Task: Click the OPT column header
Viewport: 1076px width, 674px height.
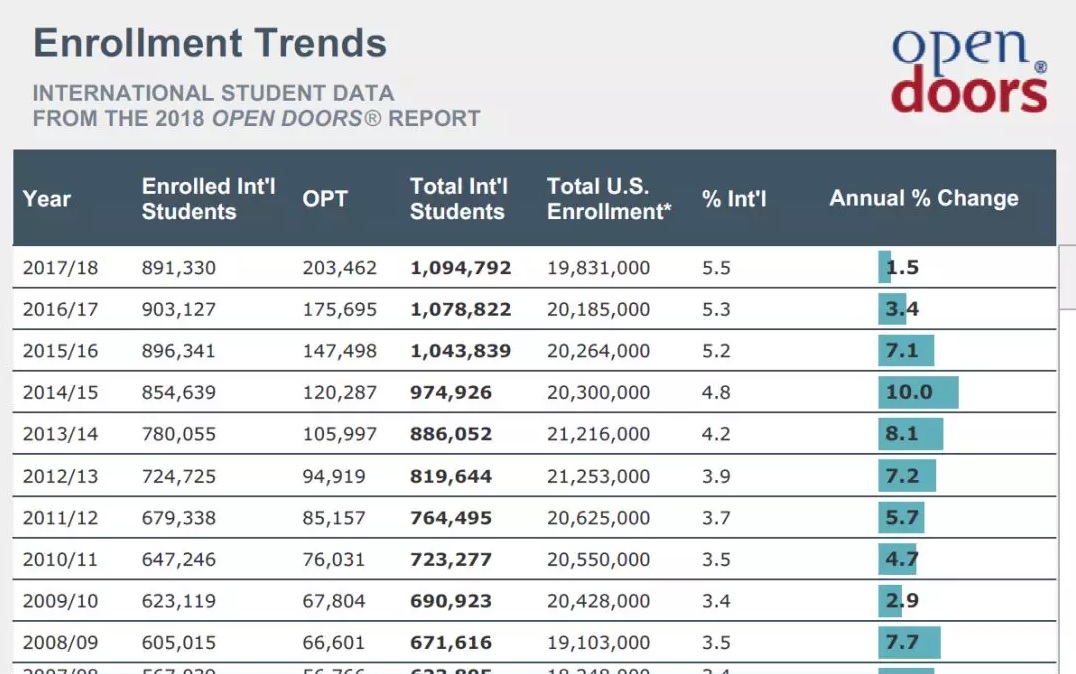Action: [325, 199]
